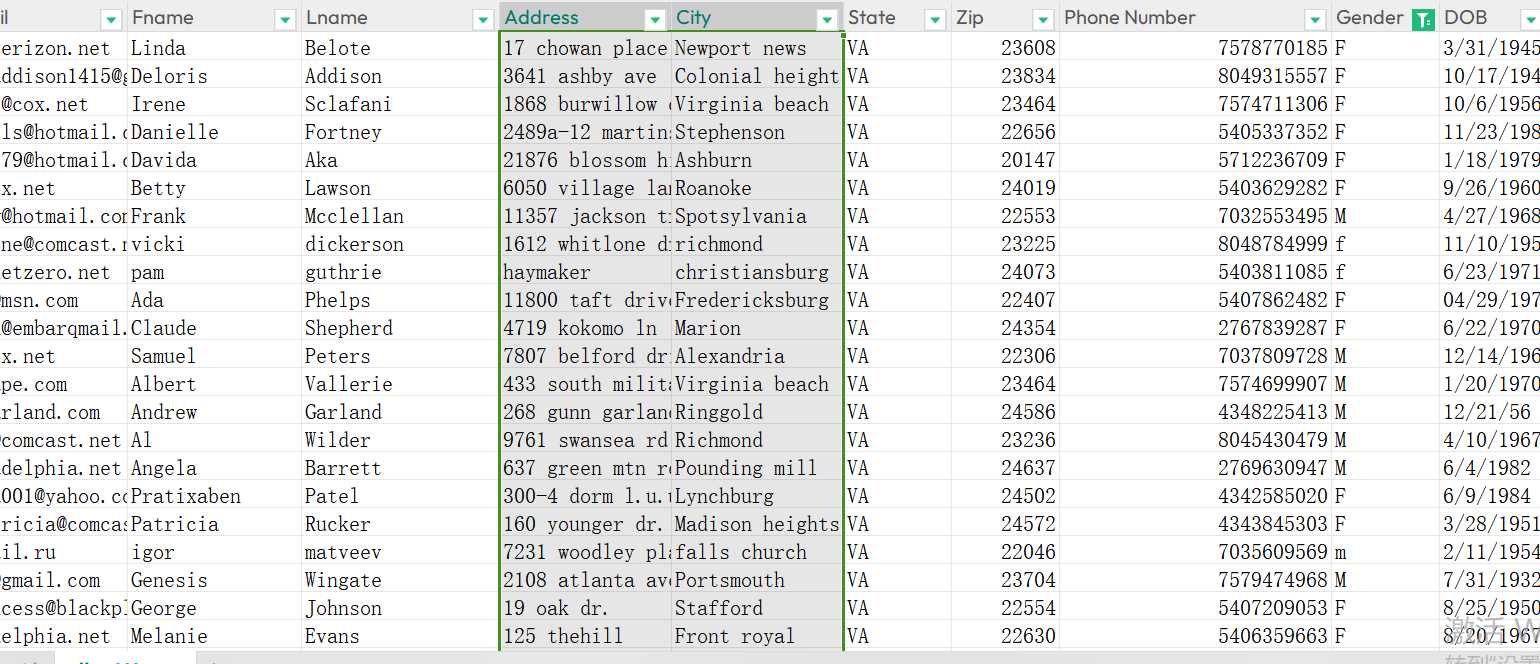
Task: Select the city cell Portsmouth
Action: (757, 580)
